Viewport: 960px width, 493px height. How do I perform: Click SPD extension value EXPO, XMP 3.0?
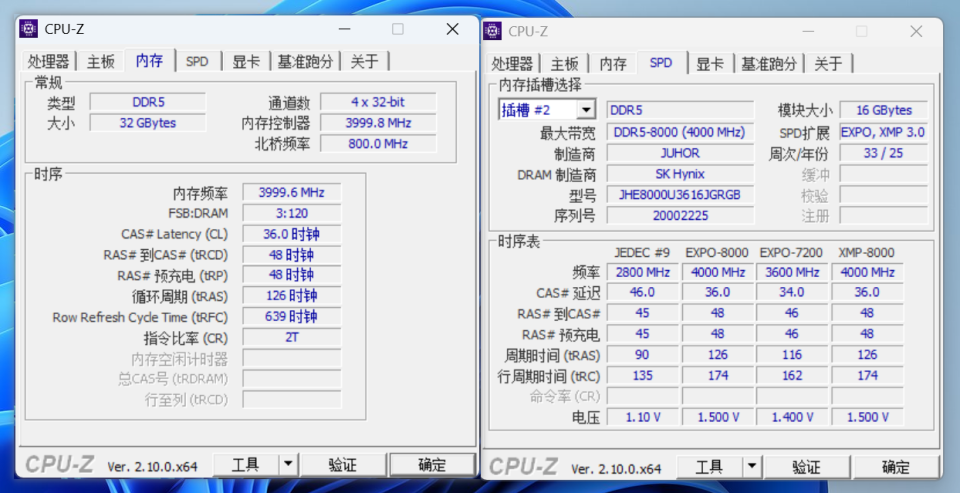click(883, 132)
